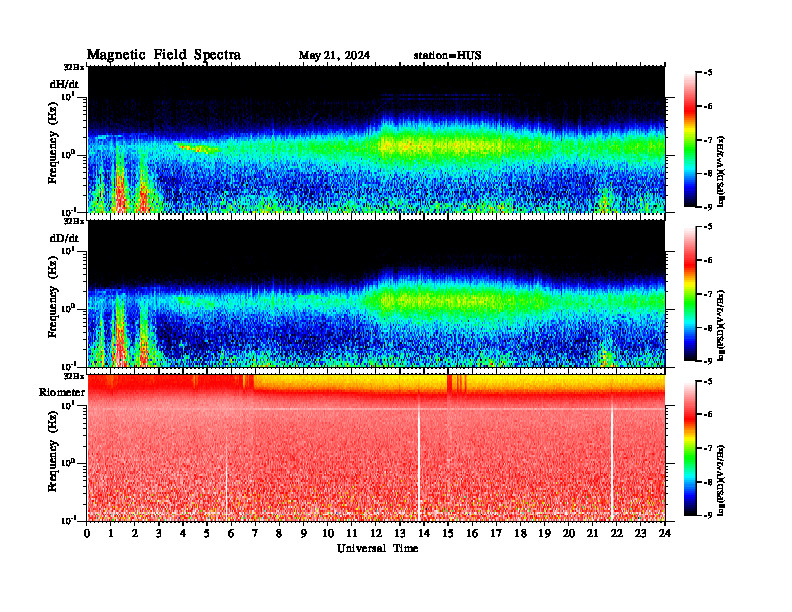Click the dH/dt color scale bar
The image size is (792, 612).
[690, 140]
